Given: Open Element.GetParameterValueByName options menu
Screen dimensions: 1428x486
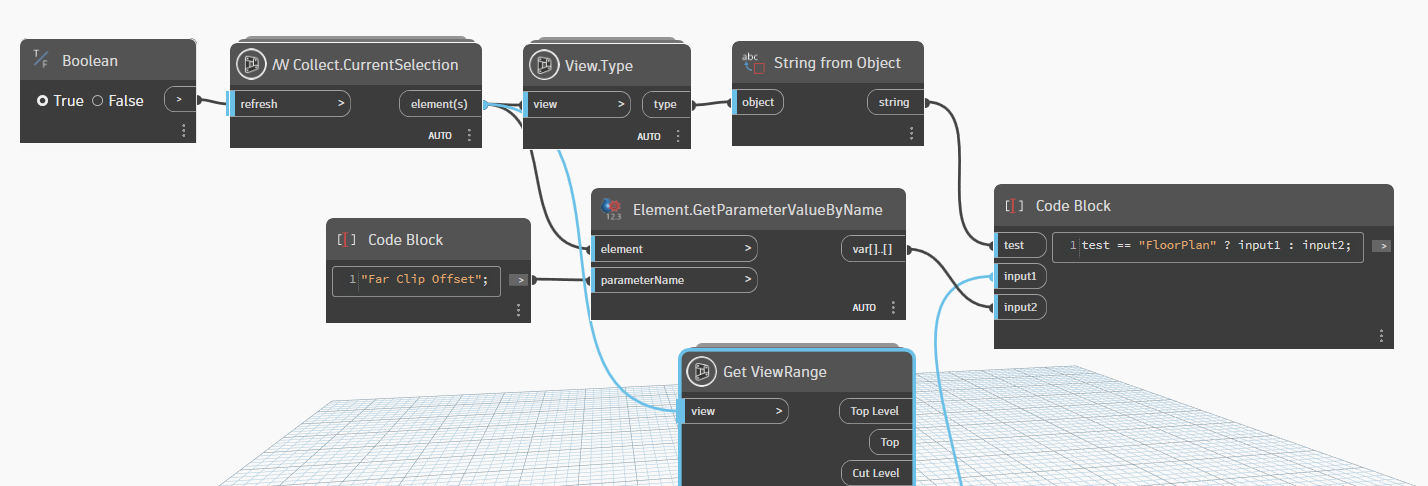Looking at the screenshot, I should (x=893, y=308).
